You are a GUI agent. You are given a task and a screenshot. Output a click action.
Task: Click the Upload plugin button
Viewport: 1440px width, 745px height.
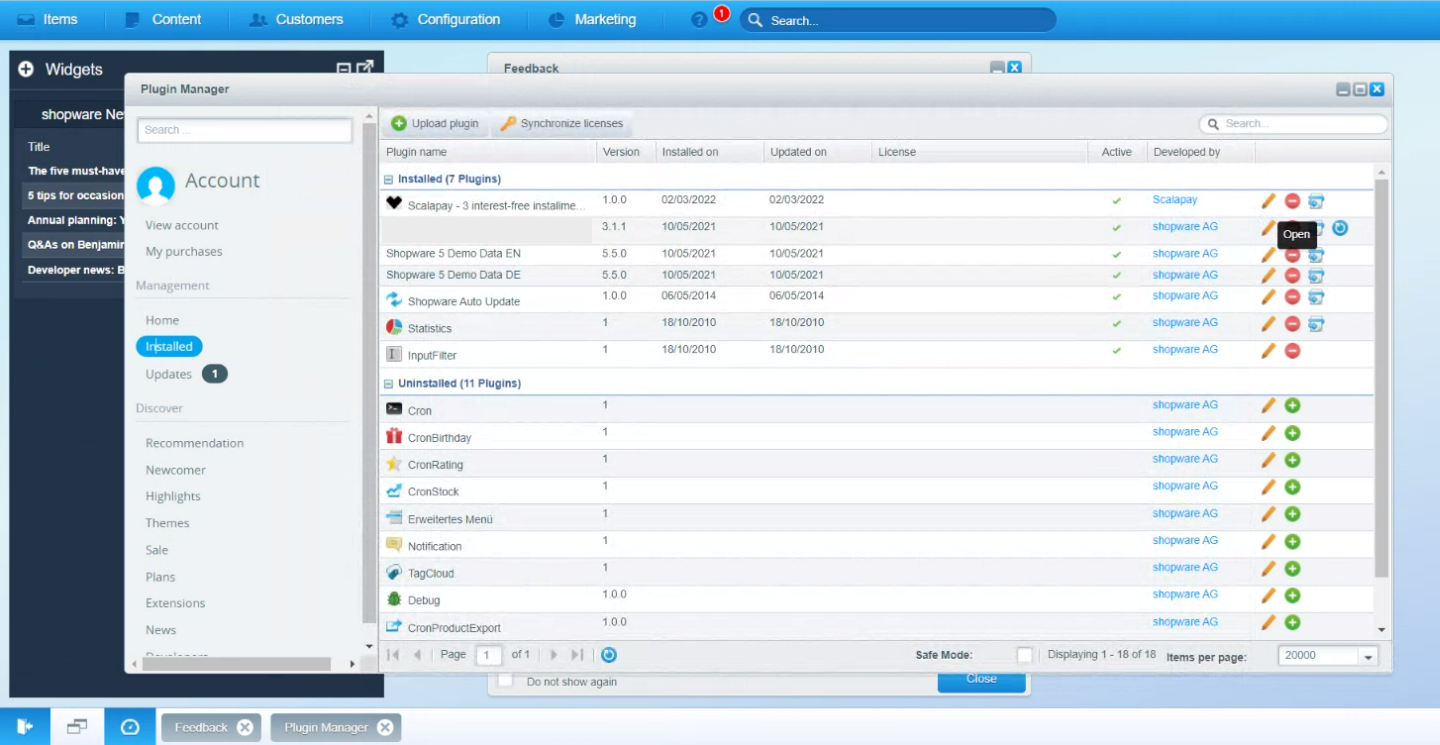435,124
